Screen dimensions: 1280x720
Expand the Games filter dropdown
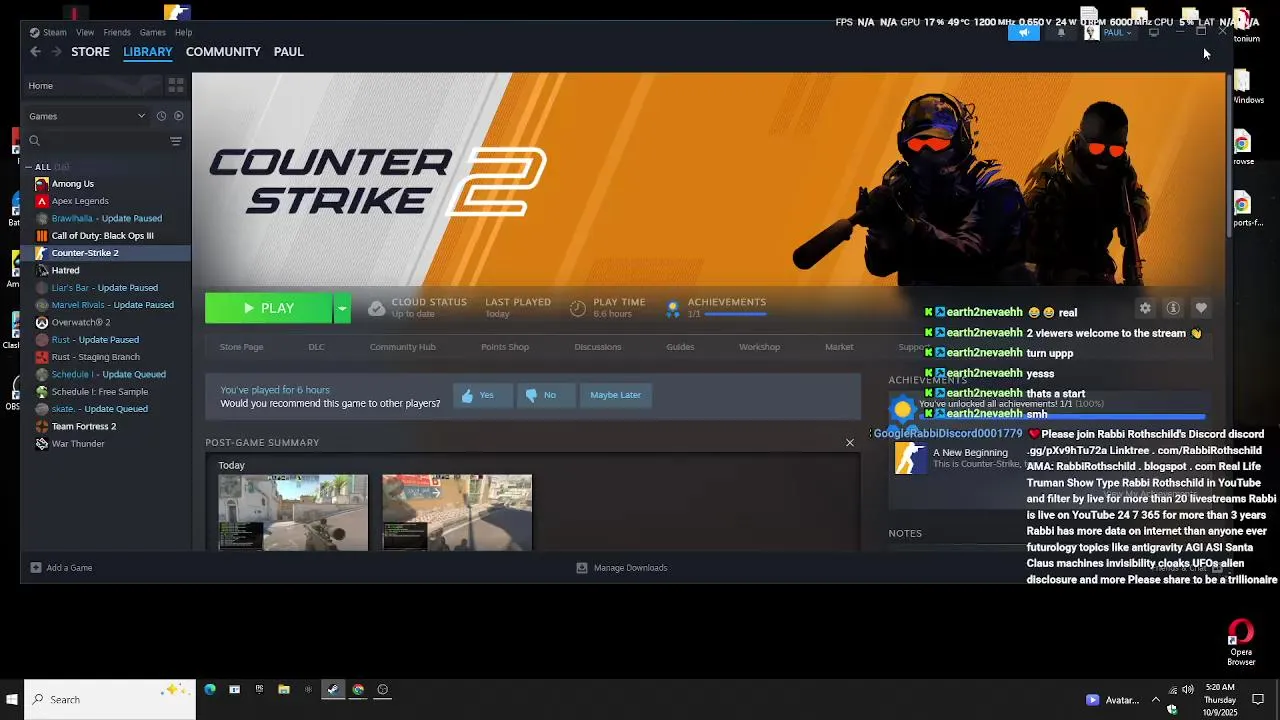(x=86, y=116)
